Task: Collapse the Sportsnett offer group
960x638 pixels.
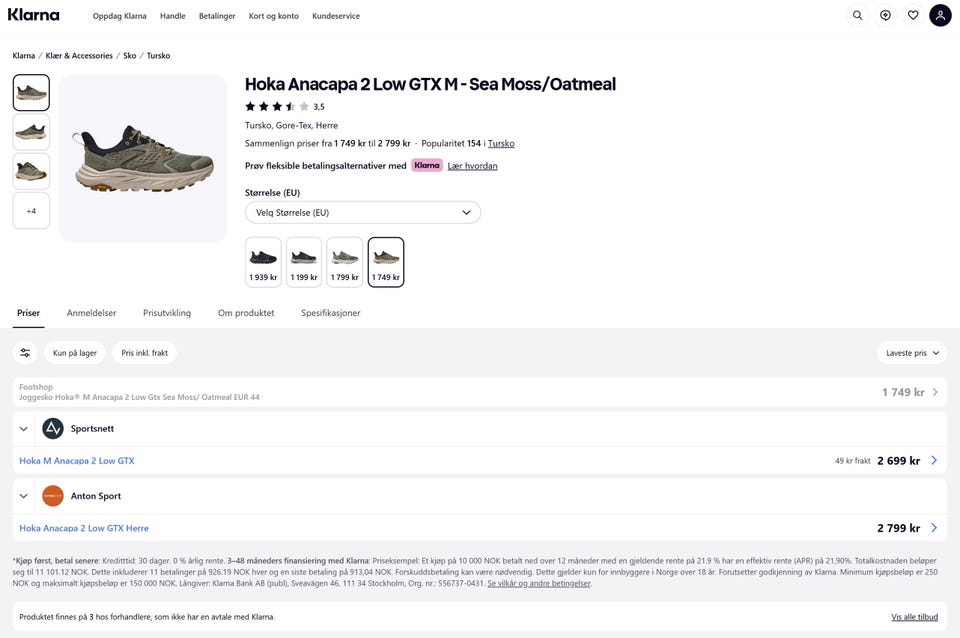Action: tap(24, 429)
